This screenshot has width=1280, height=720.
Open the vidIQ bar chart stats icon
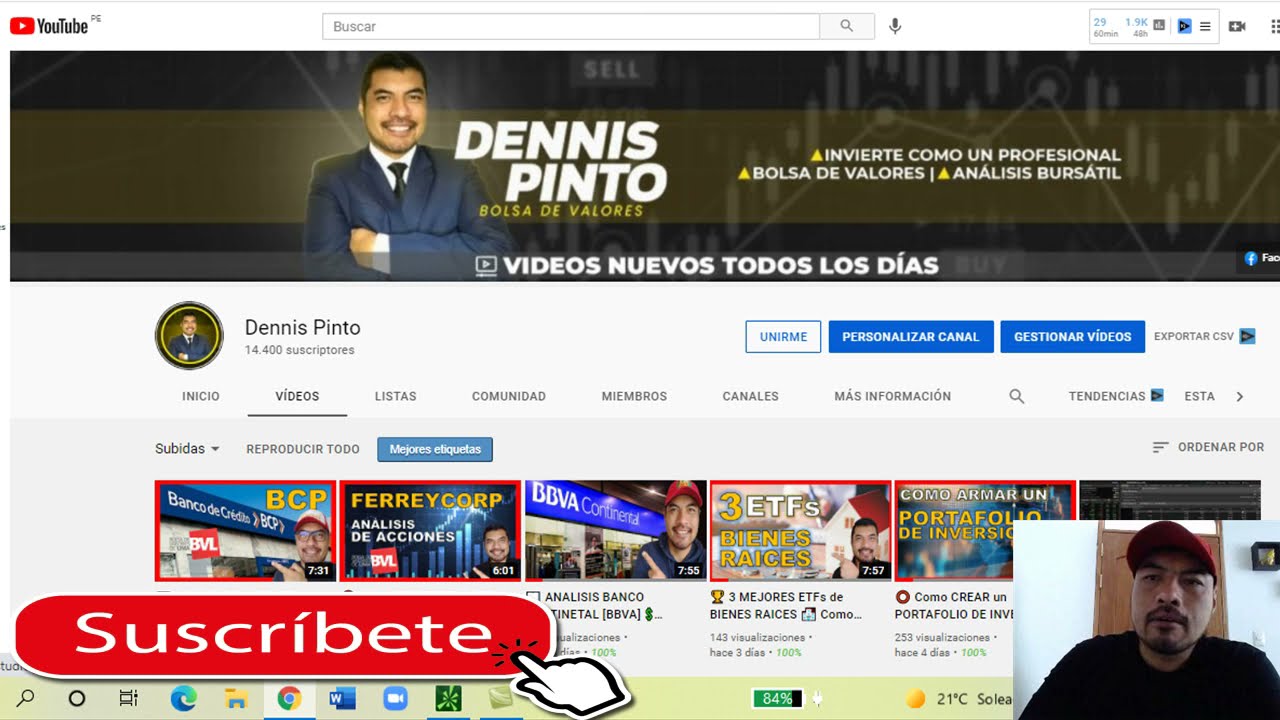(x=1159, y=26)
